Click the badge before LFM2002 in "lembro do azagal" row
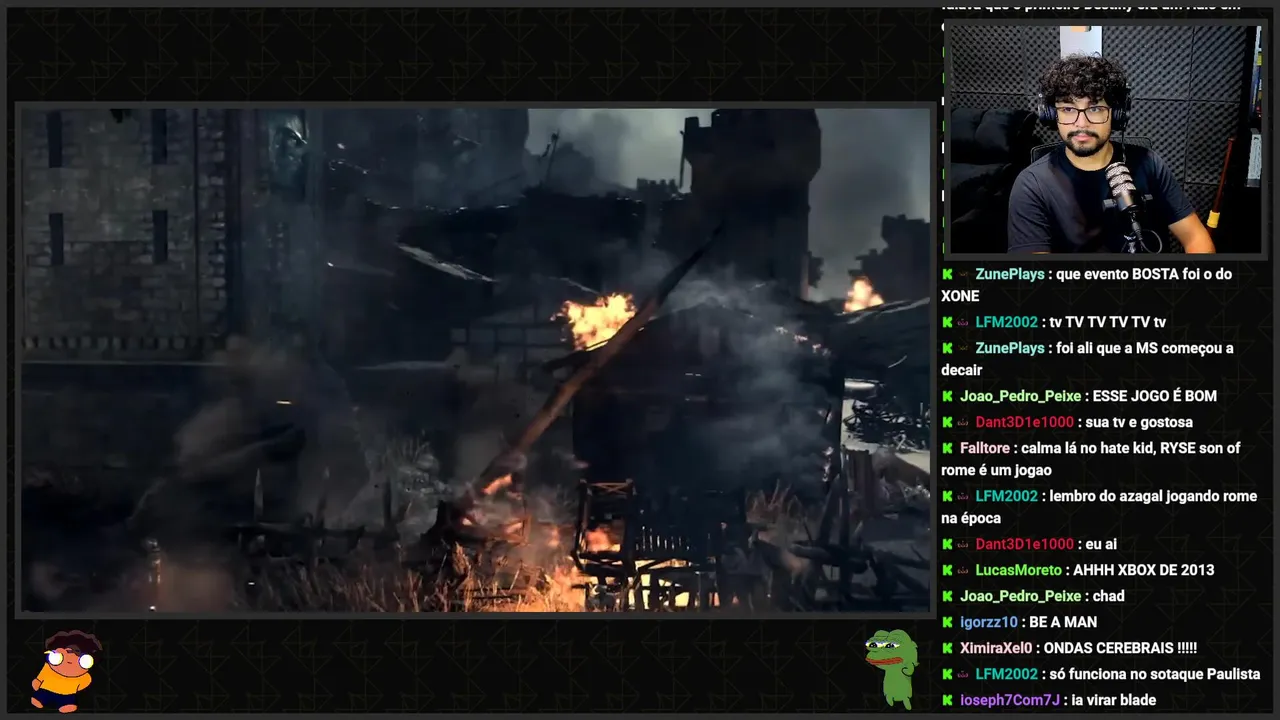Image resolution: width=1280 pixels, height=720 pixels. click(964, 496)
